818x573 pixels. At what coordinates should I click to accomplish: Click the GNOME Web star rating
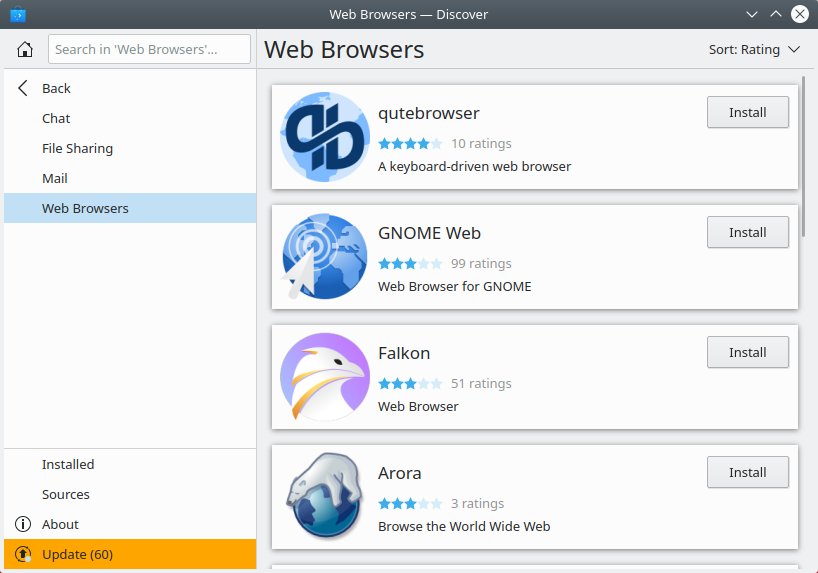[410, 264]
